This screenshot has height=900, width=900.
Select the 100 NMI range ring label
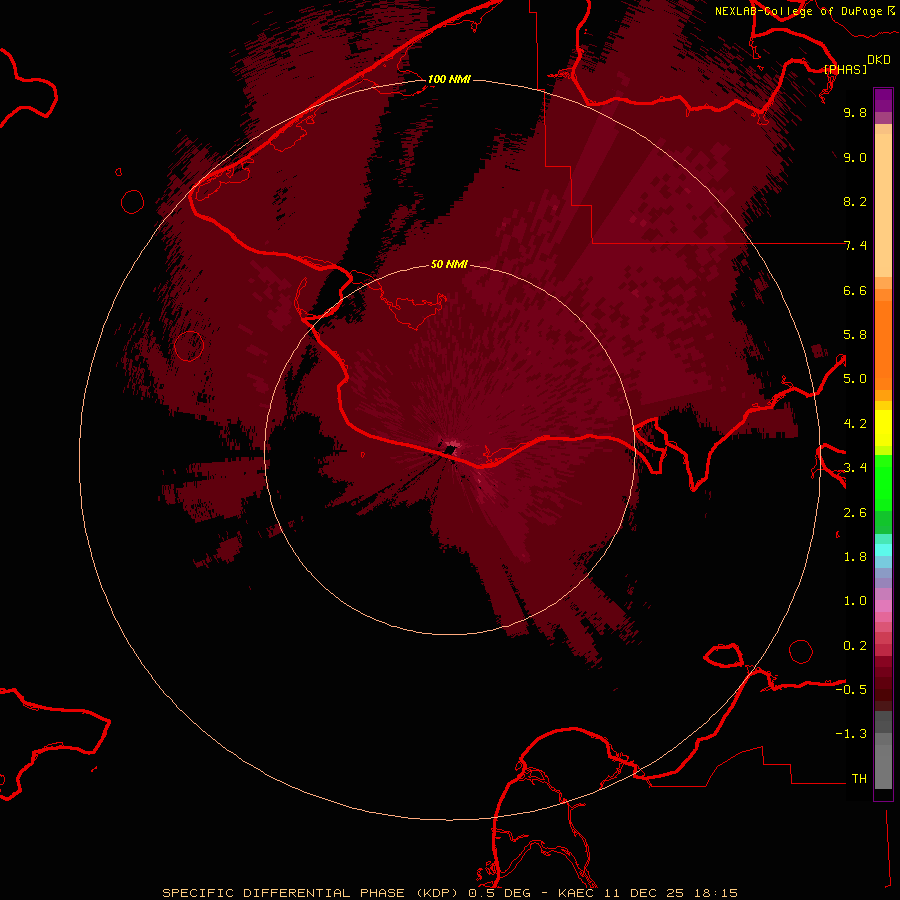449,79
